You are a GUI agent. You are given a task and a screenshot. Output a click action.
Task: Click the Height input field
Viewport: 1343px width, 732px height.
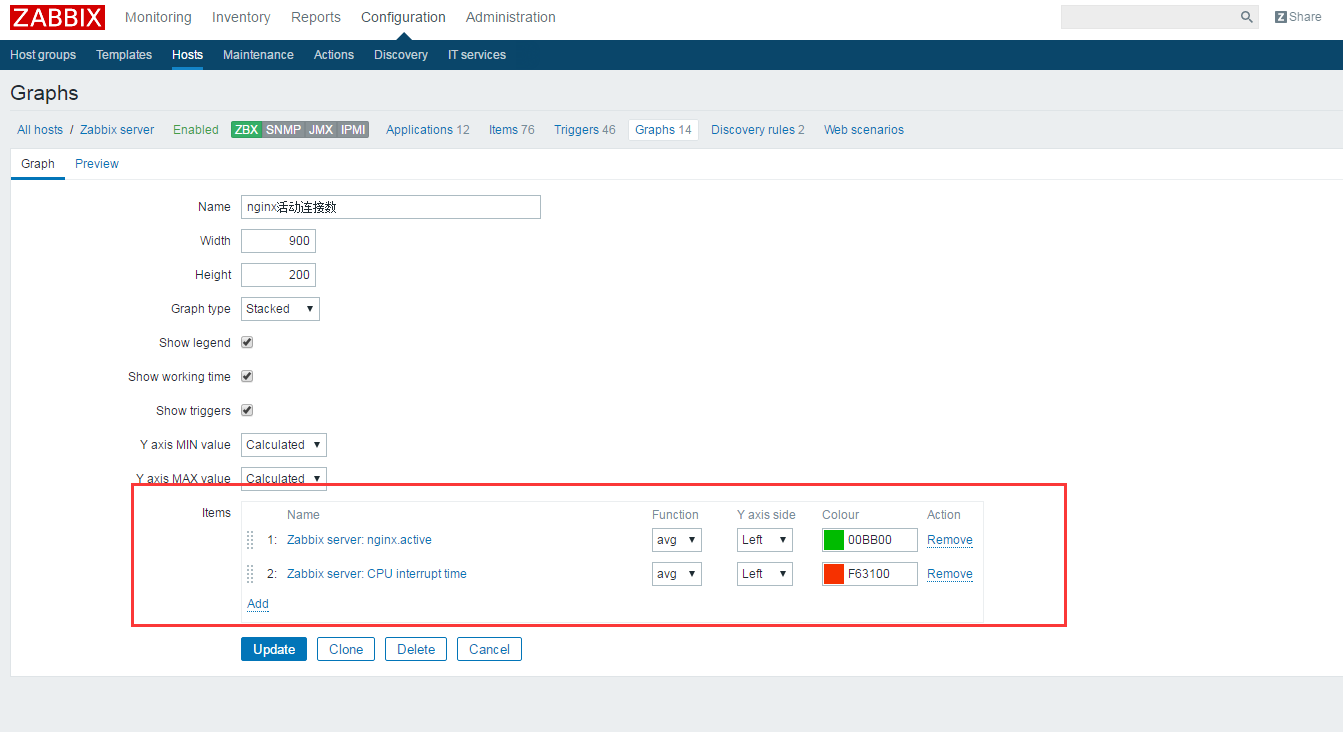tap(278, 275)
